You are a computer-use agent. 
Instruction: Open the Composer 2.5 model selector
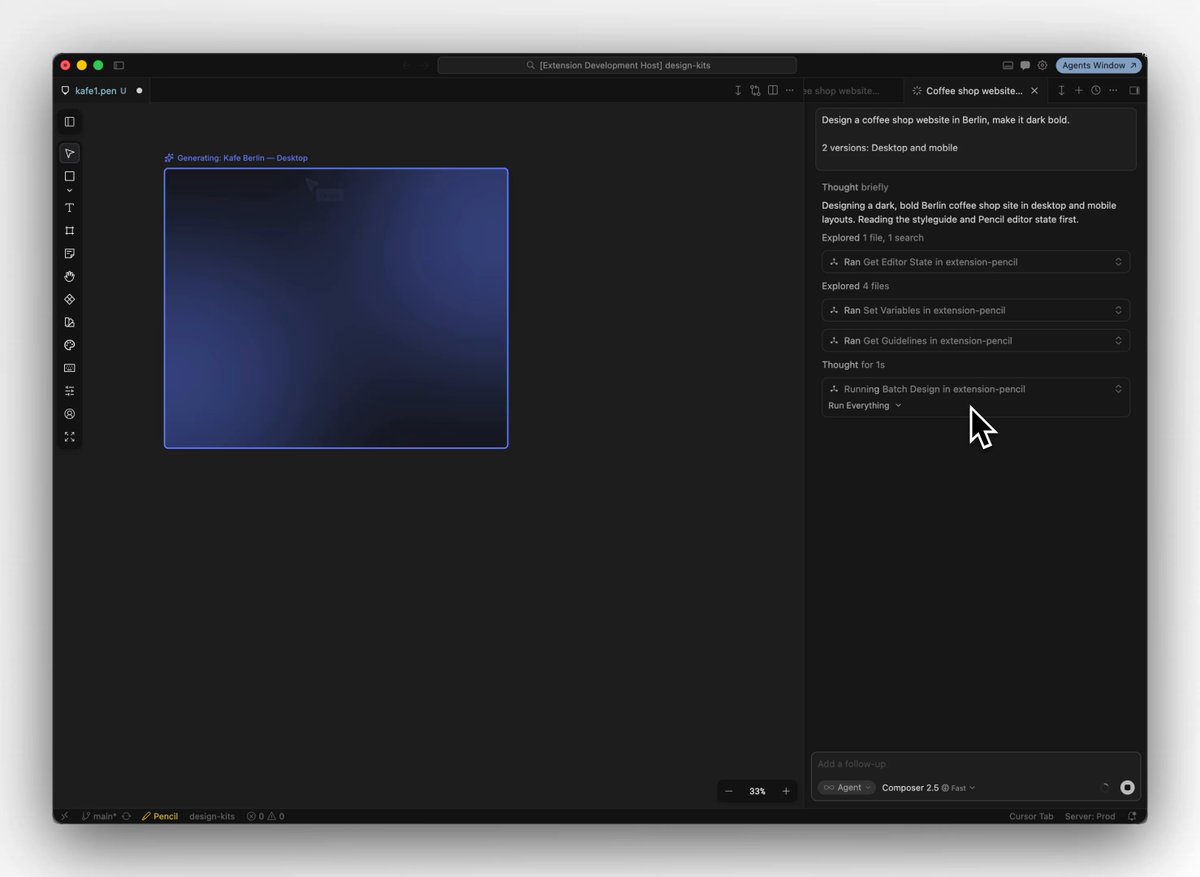click(928, 788)
